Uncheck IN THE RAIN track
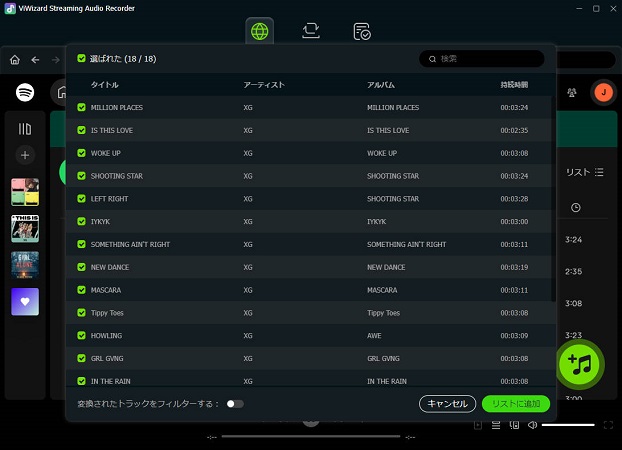The image size is (622, 450). click(81, 381)
